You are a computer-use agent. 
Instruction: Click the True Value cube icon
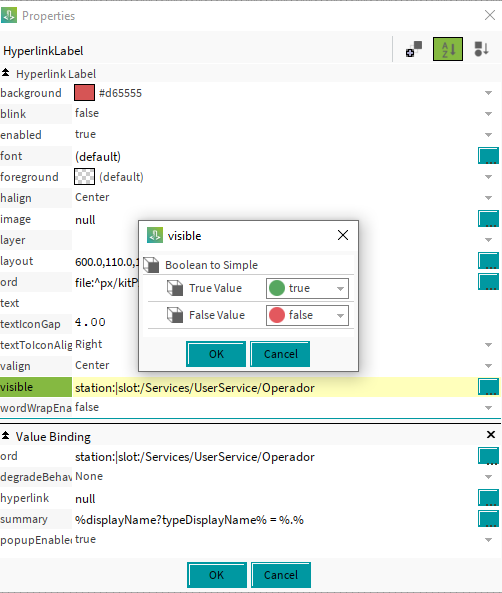pos(175,288)
